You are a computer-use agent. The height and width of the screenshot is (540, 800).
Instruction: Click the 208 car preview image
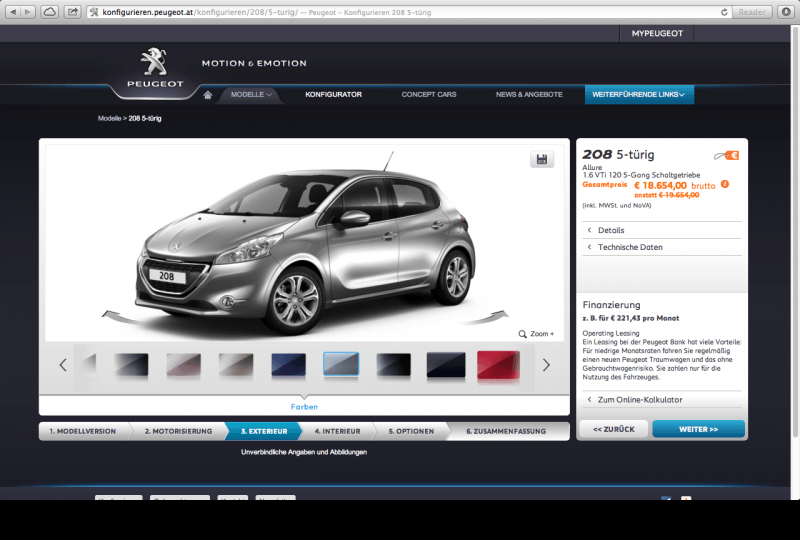[x=305, y=244]
